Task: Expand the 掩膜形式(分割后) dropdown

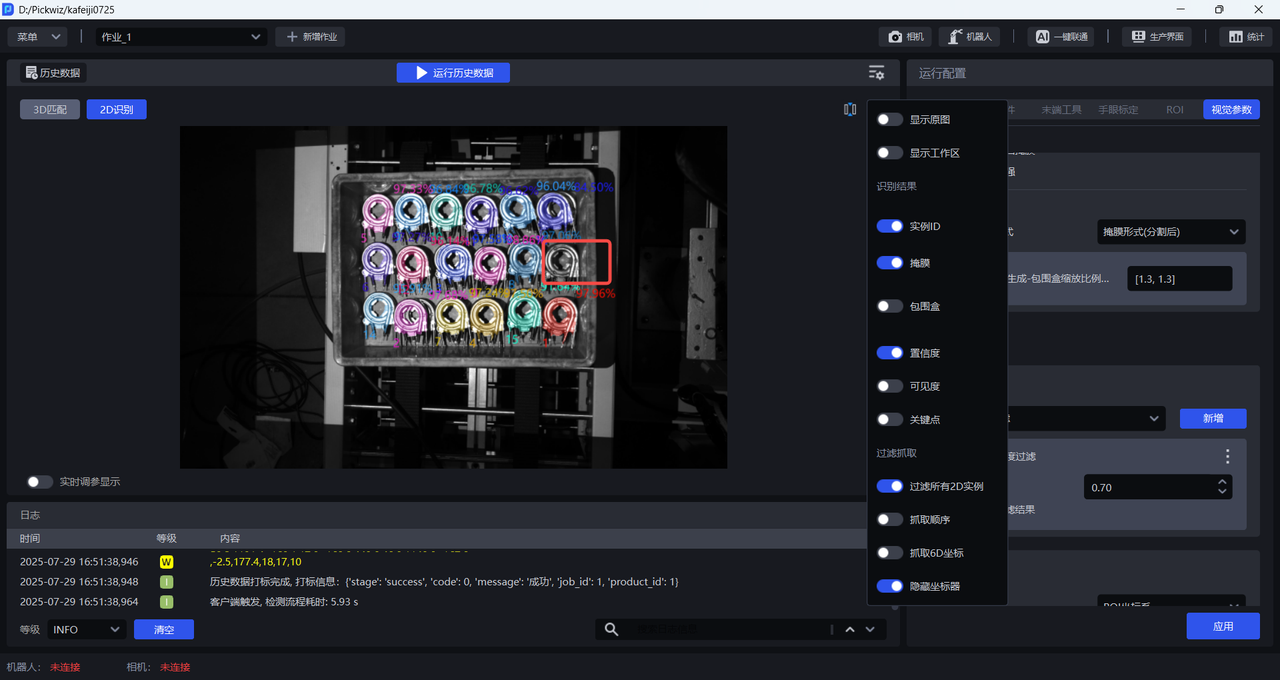Action: pos(1171,232)
